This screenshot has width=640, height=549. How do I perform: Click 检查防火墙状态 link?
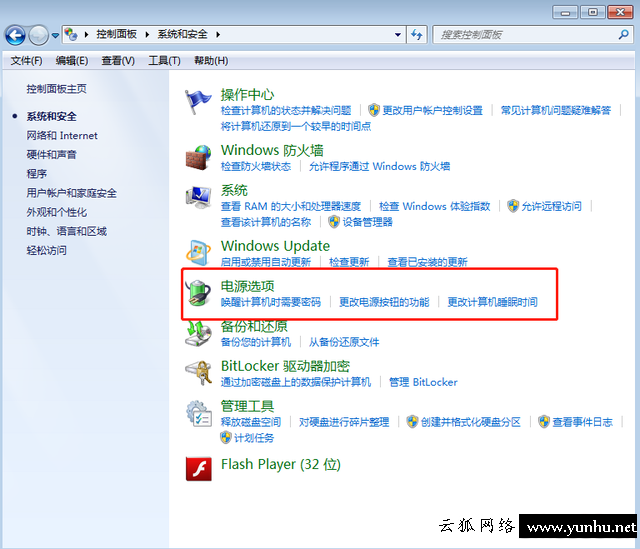click(256, 167)
